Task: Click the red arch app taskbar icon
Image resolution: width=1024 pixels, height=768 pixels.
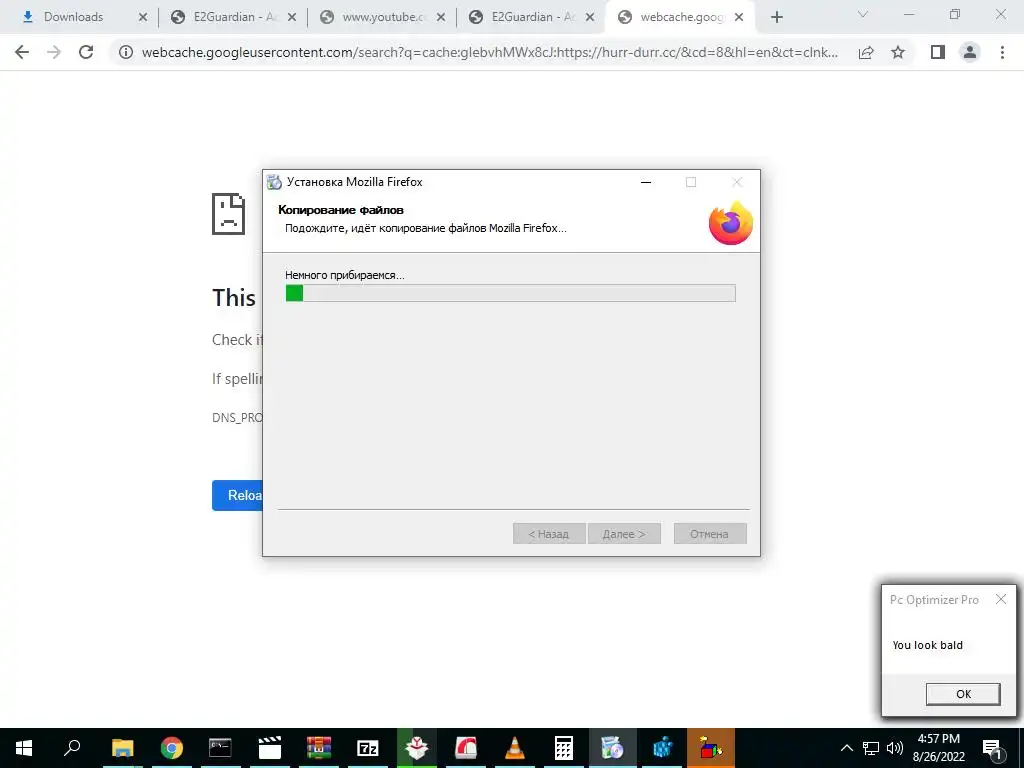Action: coord(466,748)
